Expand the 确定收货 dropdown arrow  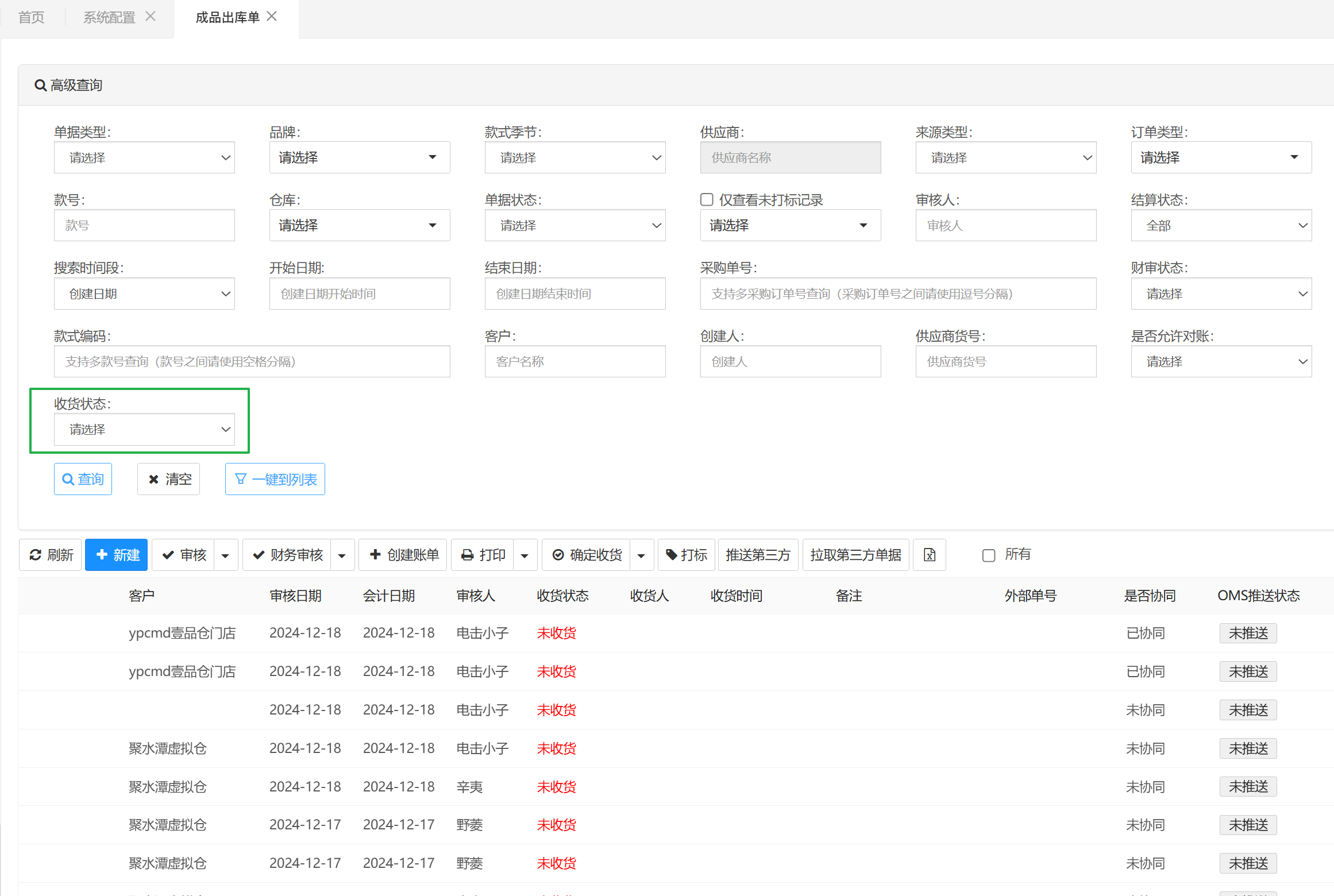[x=641, y=555]
